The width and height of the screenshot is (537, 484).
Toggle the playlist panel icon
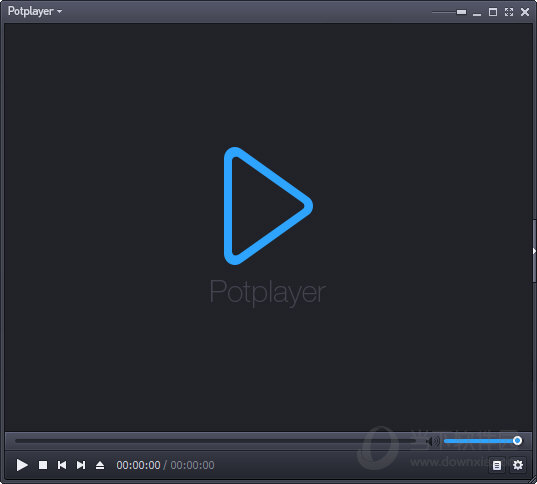pos(497,465)
